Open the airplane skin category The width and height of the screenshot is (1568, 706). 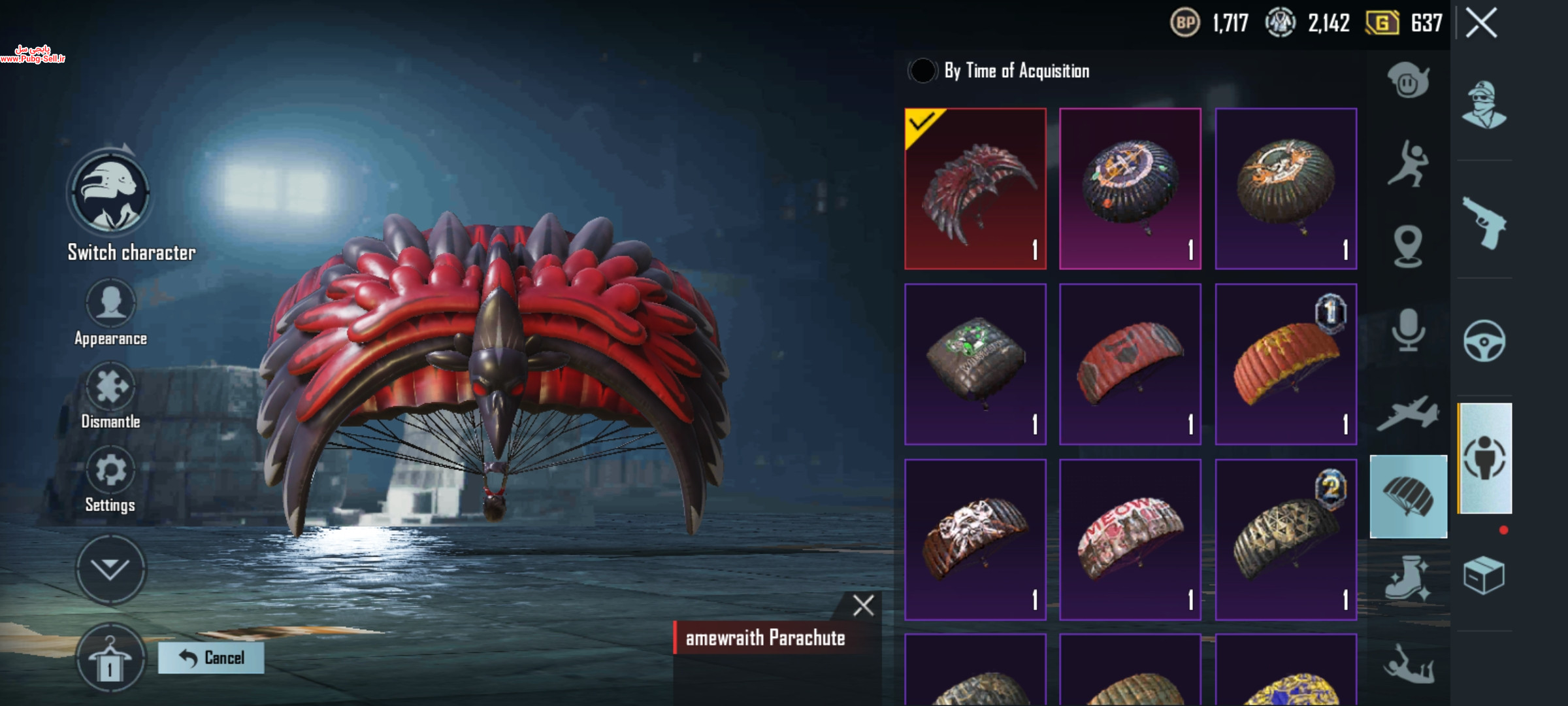pos(1408,413)
